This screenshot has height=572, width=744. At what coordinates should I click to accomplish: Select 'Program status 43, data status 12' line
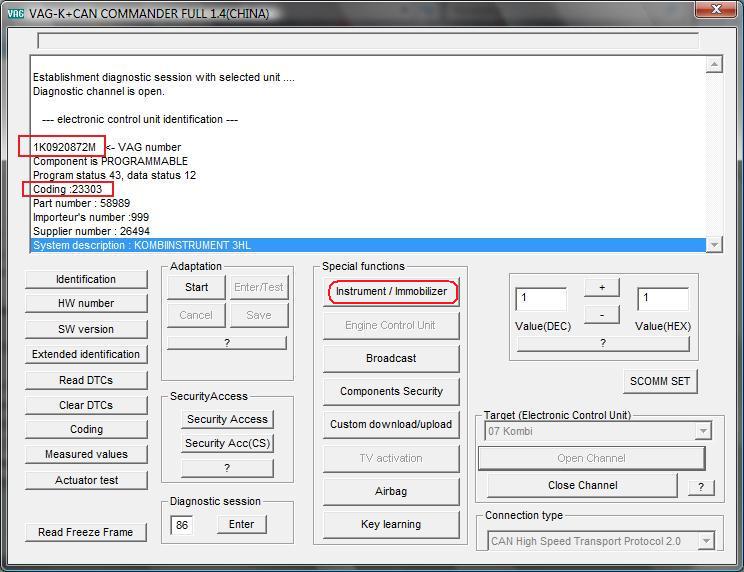click(114, 175)
